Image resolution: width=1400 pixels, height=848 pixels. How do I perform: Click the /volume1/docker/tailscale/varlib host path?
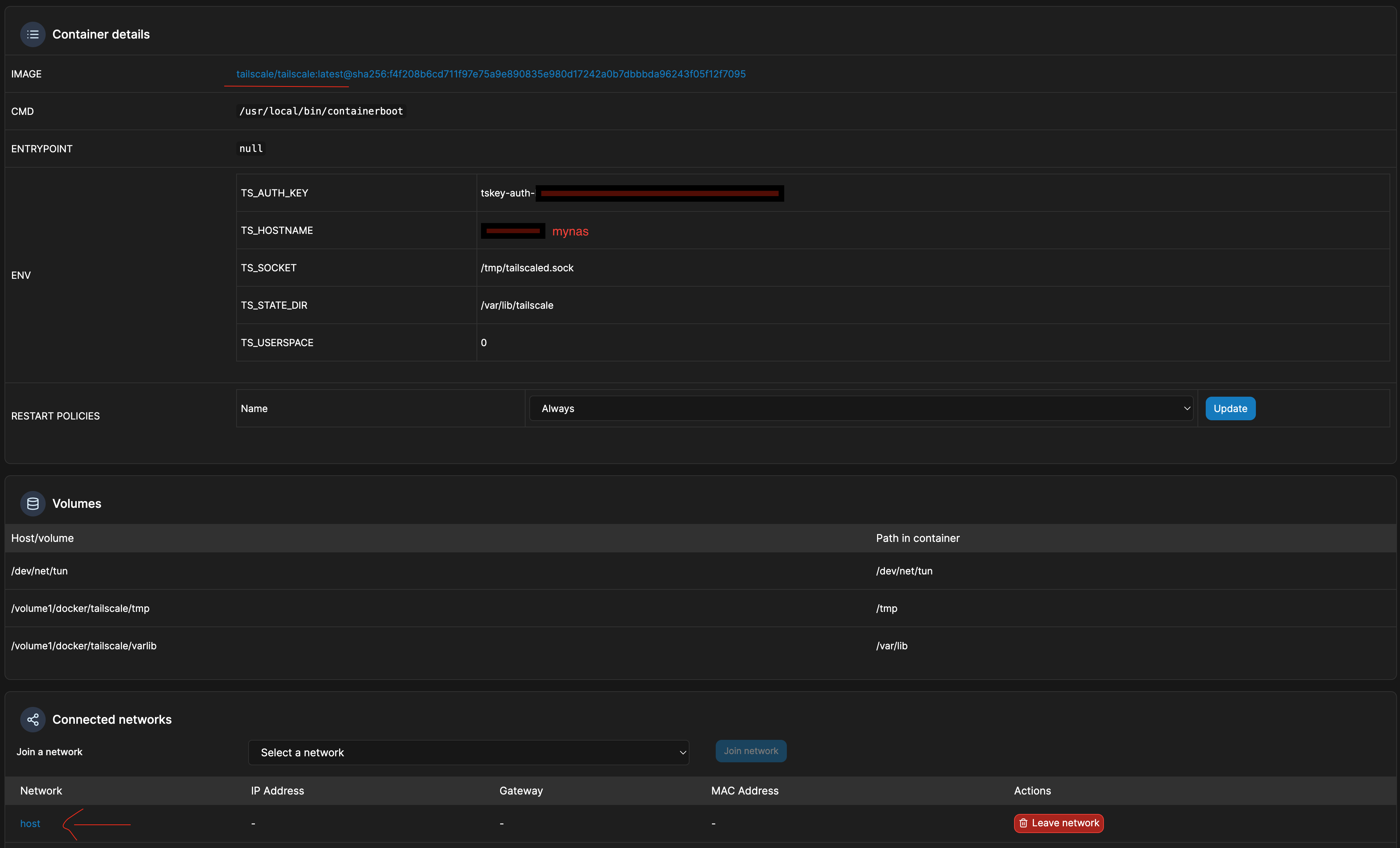pos(83,646)
